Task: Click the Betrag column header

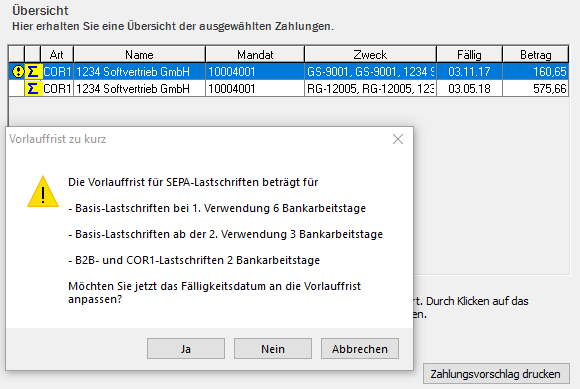Action: coord(536,55)
